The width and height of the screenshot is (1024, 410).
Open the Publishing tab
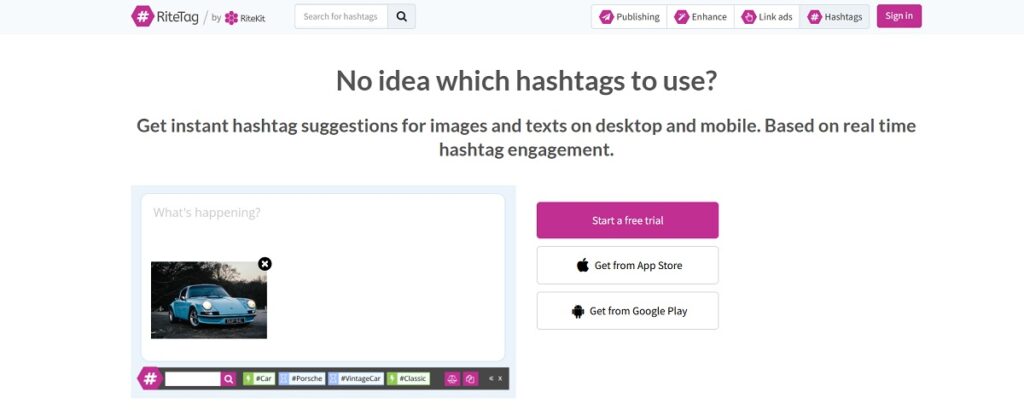[629, 16]
